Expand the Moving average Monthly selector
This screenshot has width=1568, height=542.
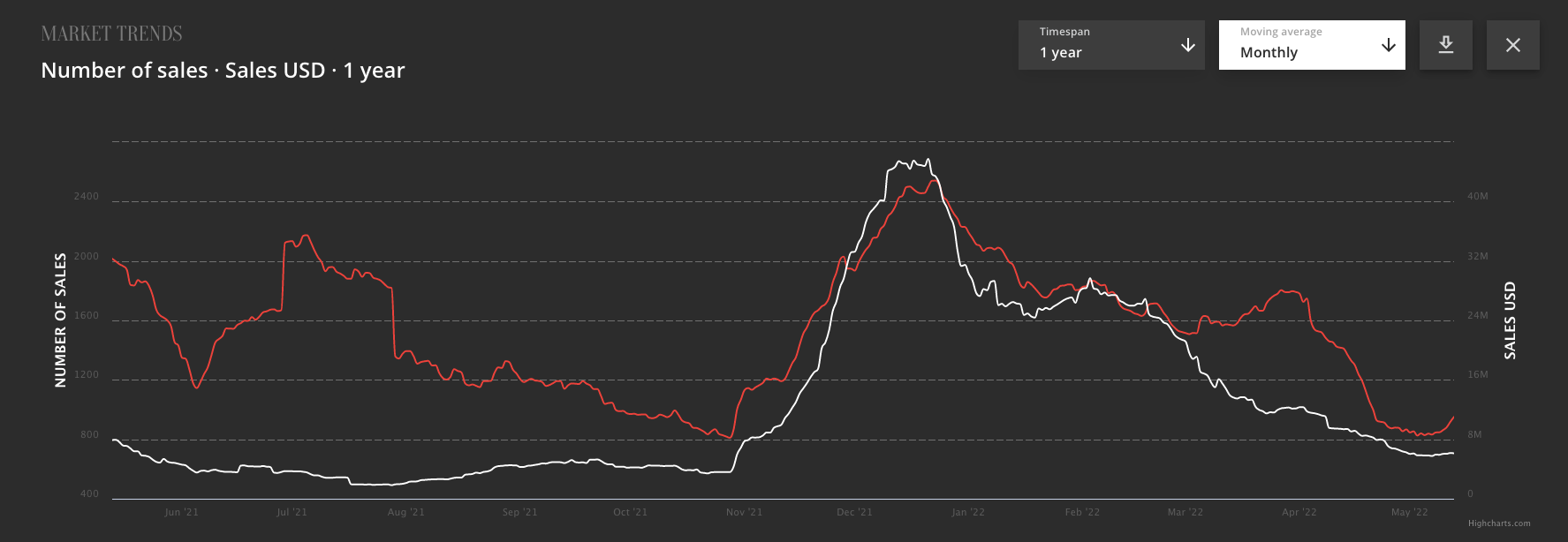[1311, 45]
